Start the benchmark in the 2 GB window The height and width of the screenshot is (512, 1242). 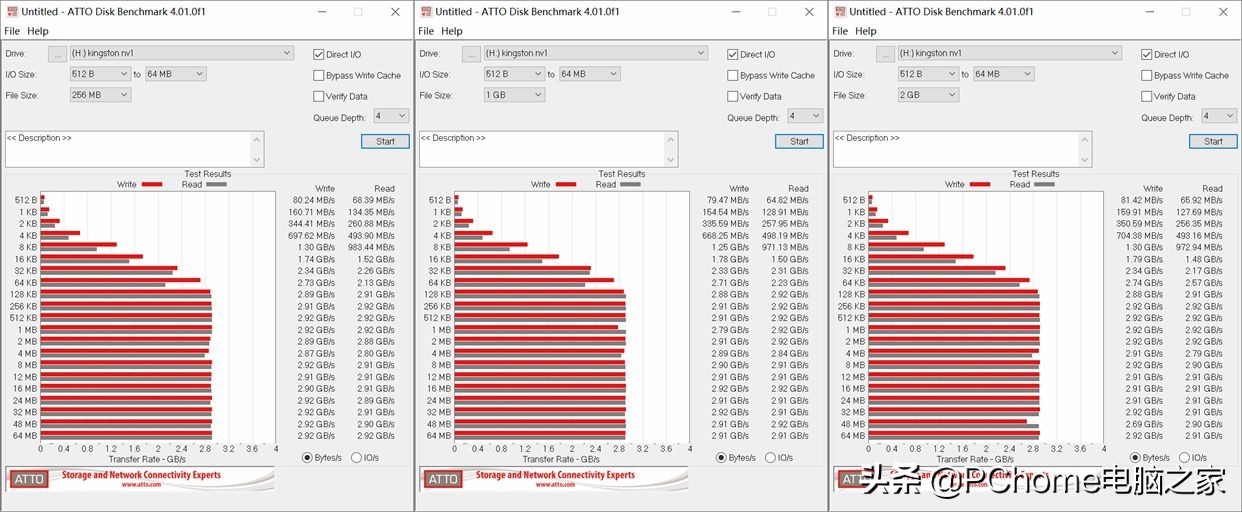click(1213, 141)
